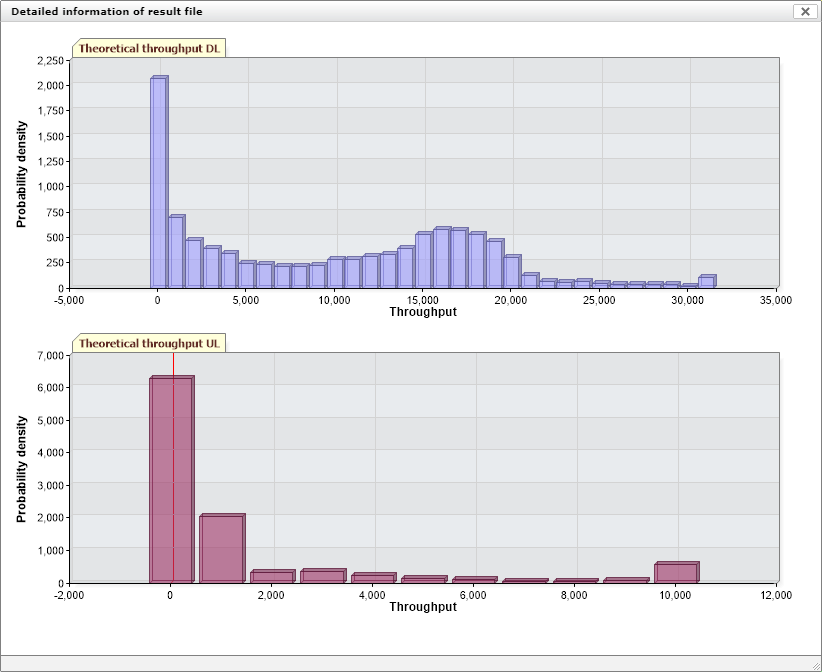Click the tallest UL bar at zero throughput
The width and height of the screenshot is (822, 672).
point(172,480)
